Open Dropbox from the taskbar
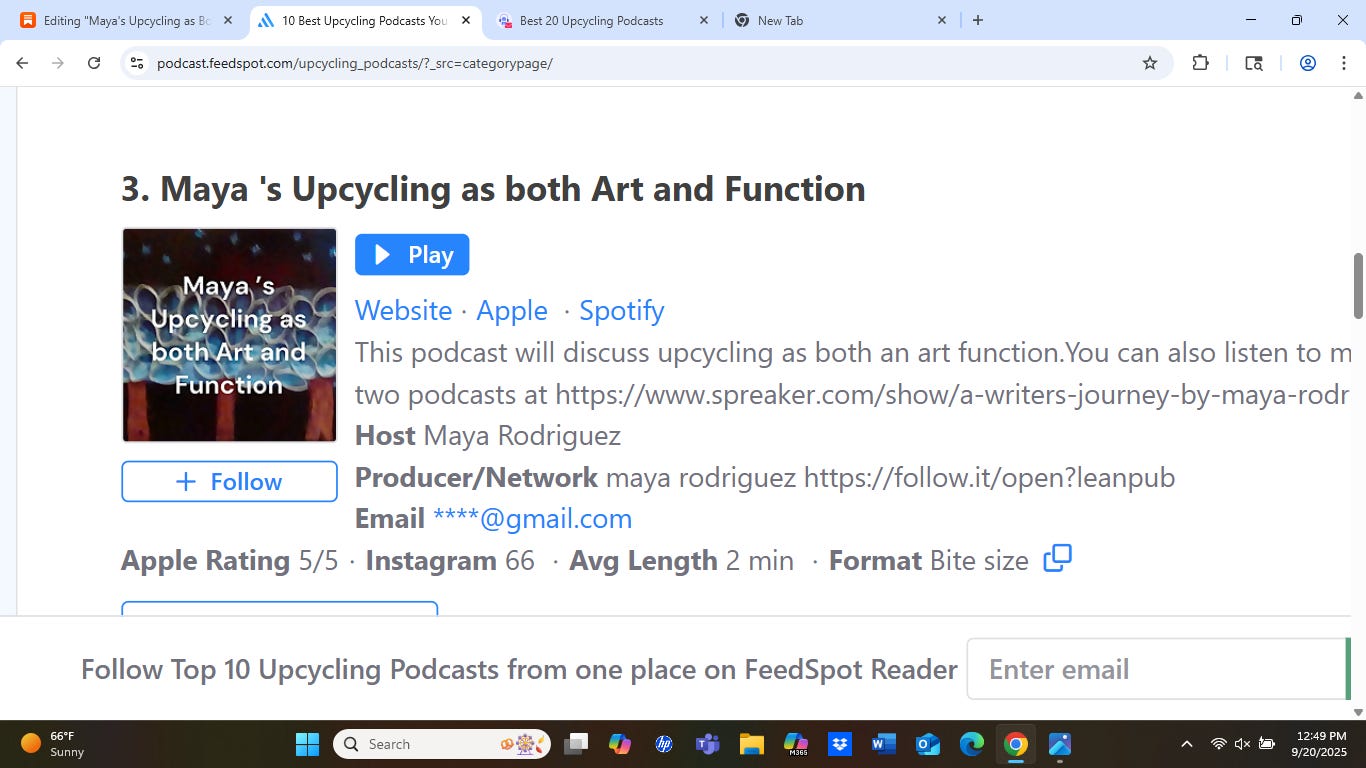This screenshot has width=1366, height=768. pos(840,744)
